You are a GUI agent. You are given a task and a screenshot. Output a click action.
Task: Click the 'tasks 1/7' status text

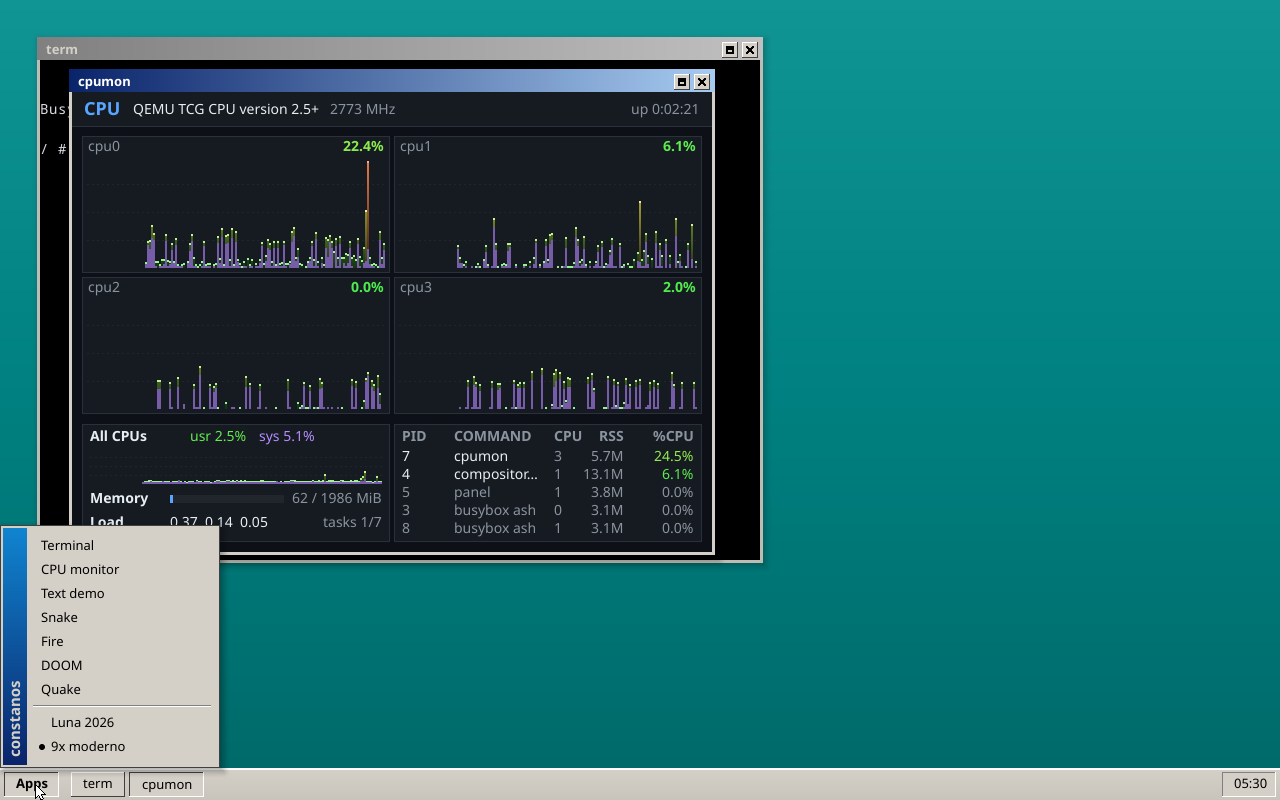[352, 522]
